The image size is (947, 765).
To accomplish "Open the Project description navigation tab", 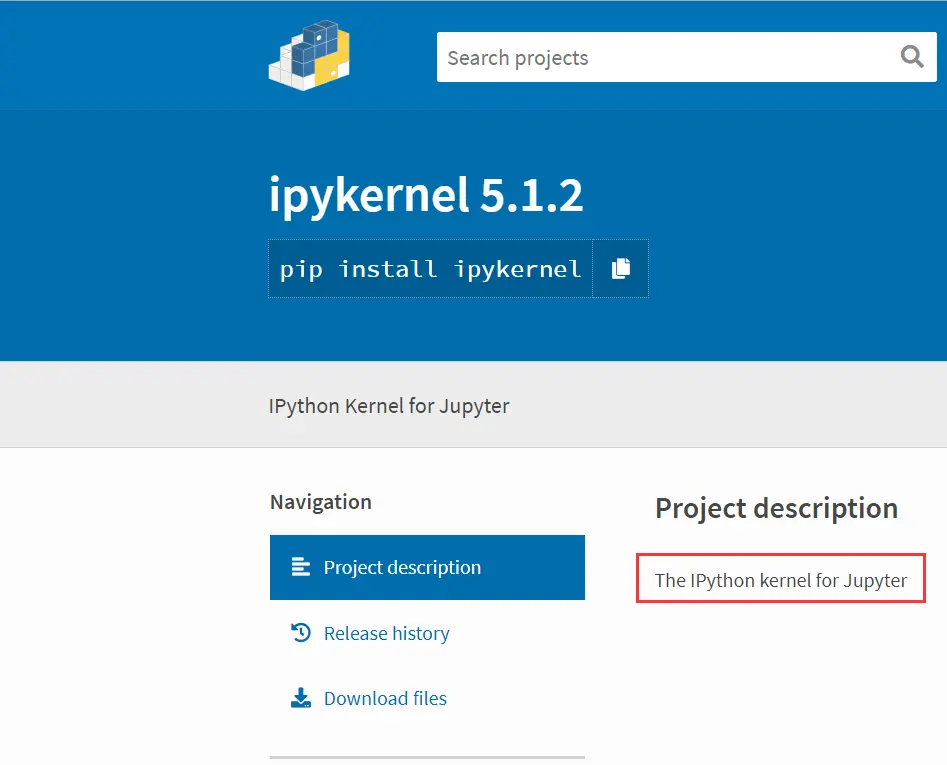I will (x=427, y=568).
